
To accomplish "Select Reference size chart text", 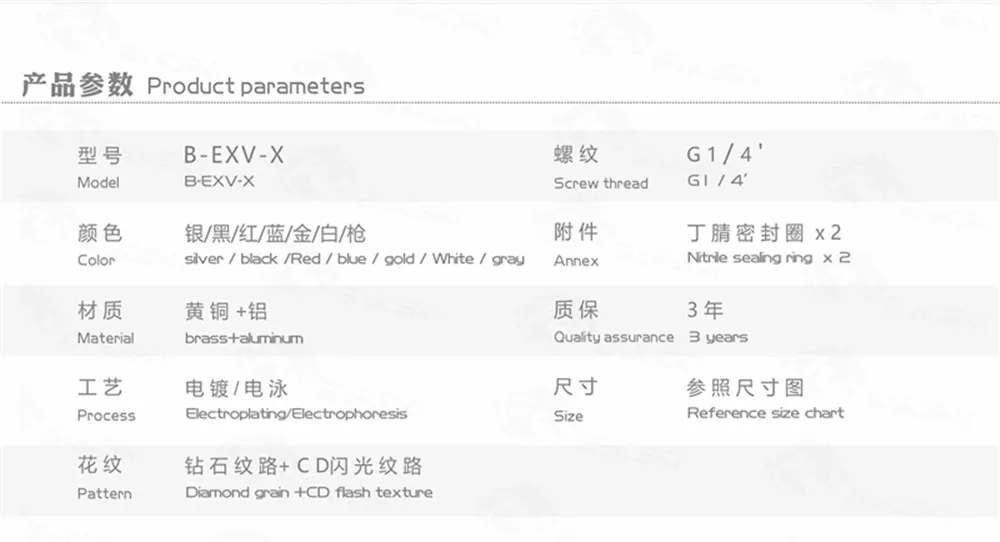I will point(765,413).
